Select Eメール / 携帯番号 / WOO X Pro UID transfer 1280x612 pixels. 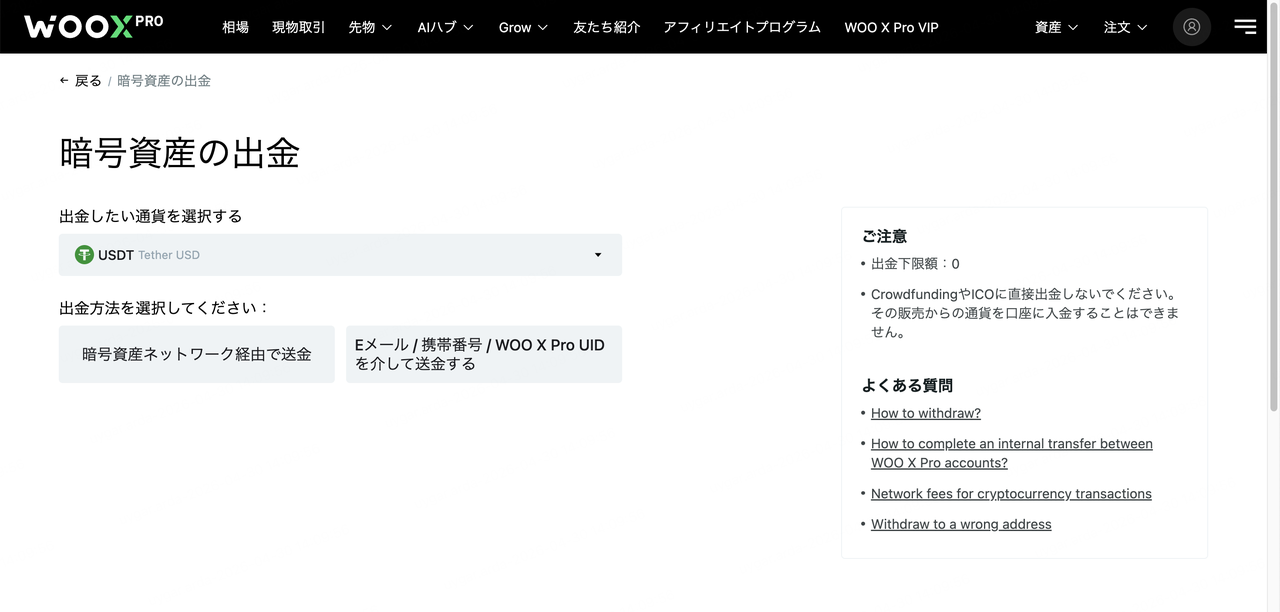tap(484, 354)
